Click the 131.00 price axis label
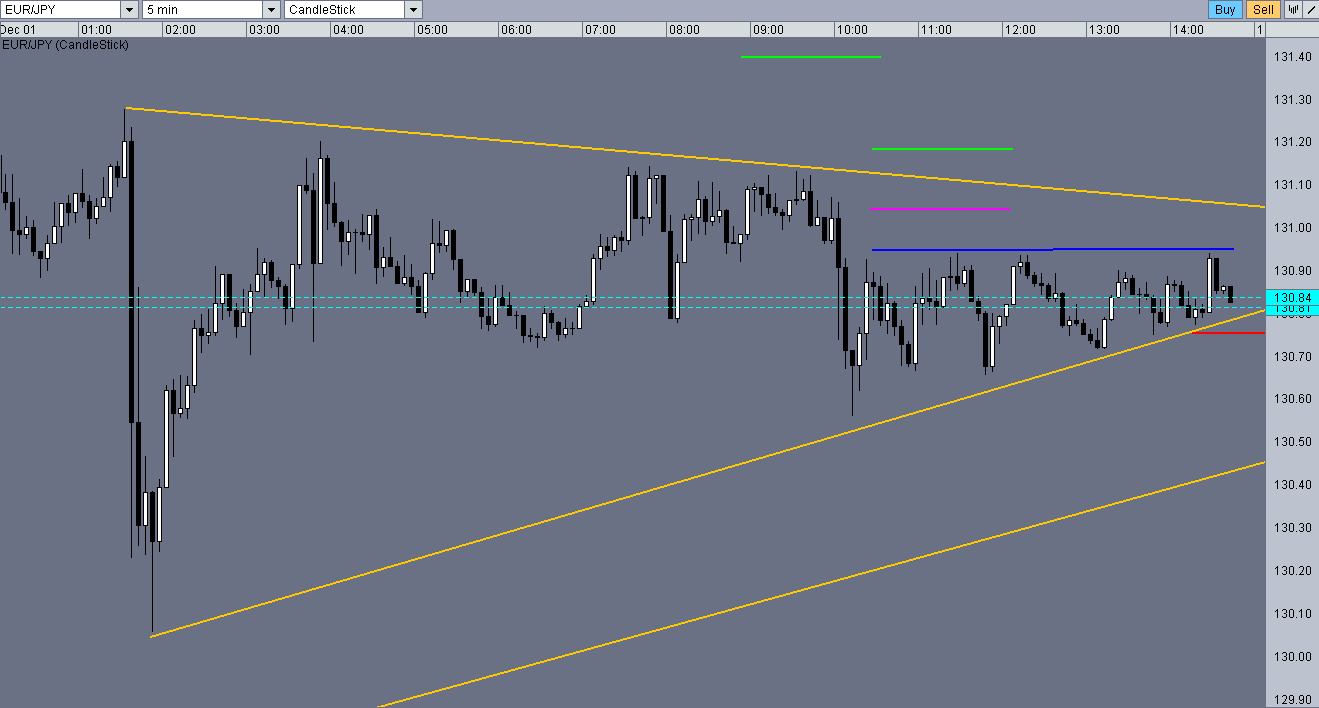The image size is (1319, 708). point(1293,228)
